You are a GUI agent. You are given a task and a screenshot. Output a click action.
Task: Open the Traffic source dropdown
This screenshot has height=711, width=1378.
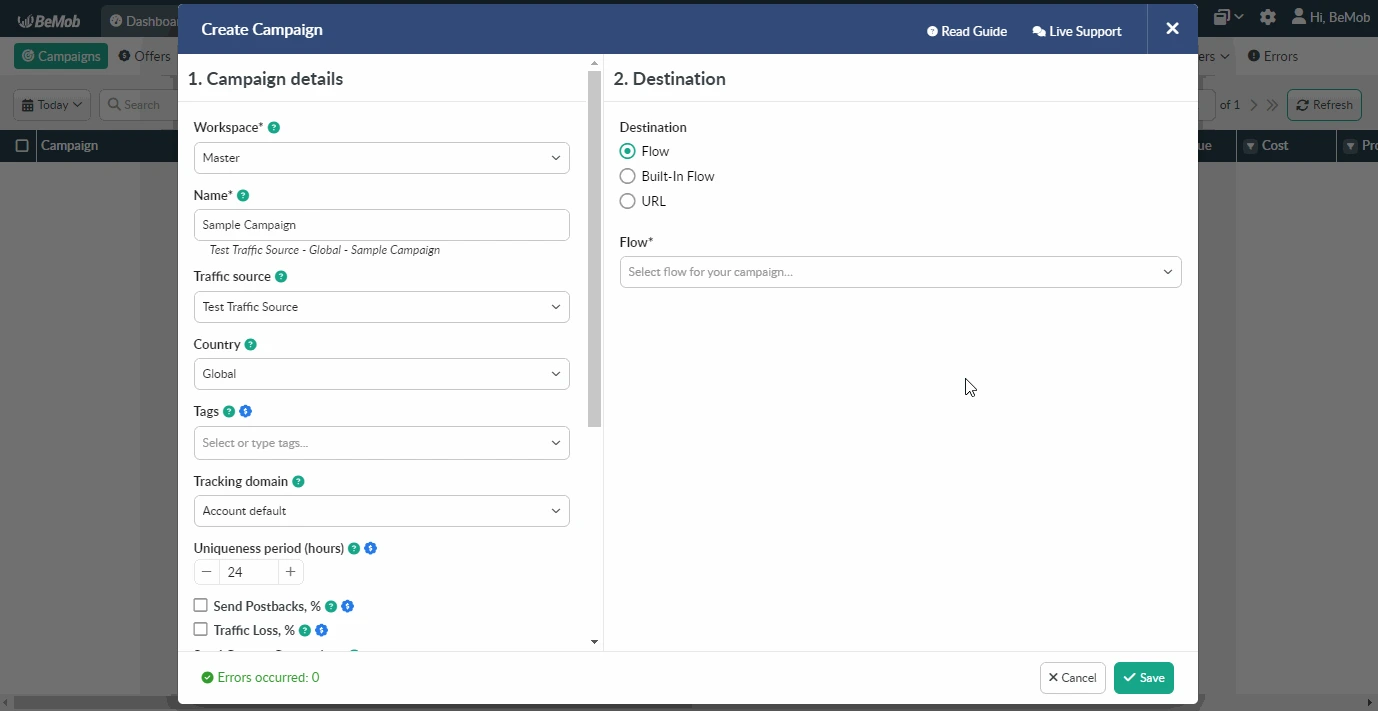tap(381, 307)
